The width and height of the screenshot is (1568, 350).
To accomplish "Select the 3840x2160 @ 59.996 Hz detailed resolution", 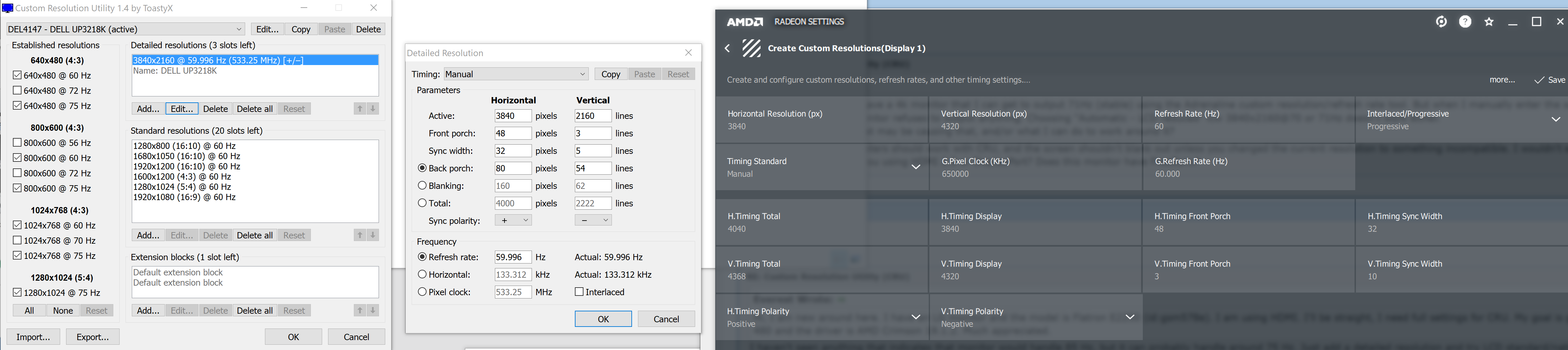I will point(255,60).
